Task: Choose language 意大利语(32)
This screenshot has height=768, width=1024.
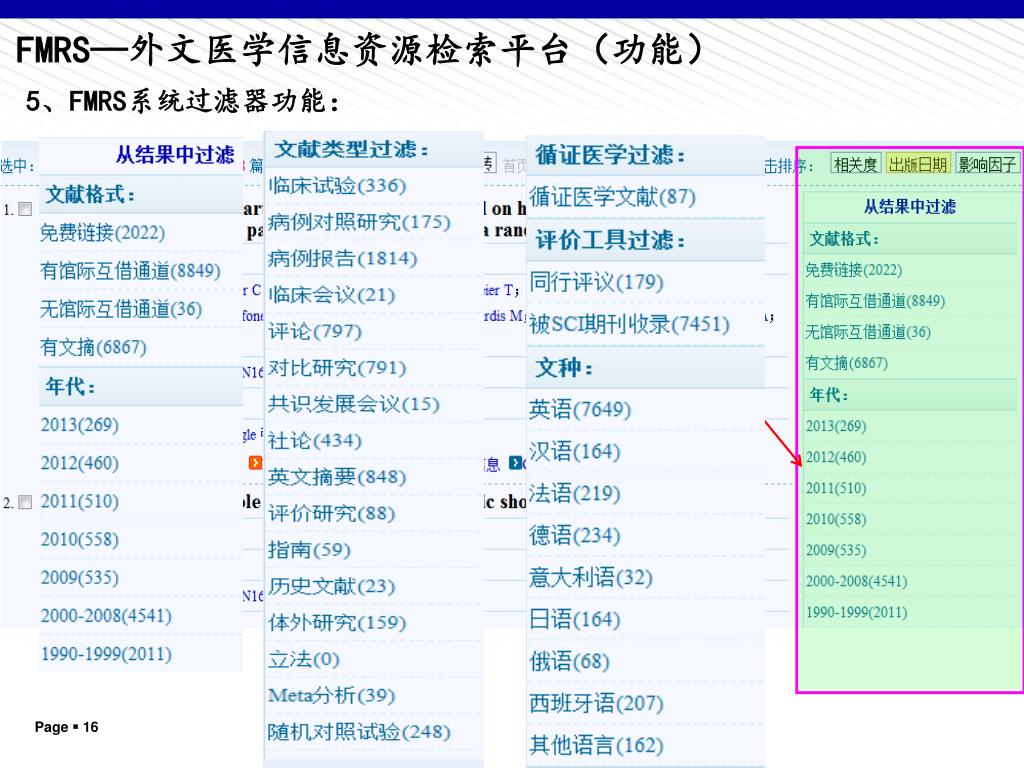Action: tap(591, 577)
